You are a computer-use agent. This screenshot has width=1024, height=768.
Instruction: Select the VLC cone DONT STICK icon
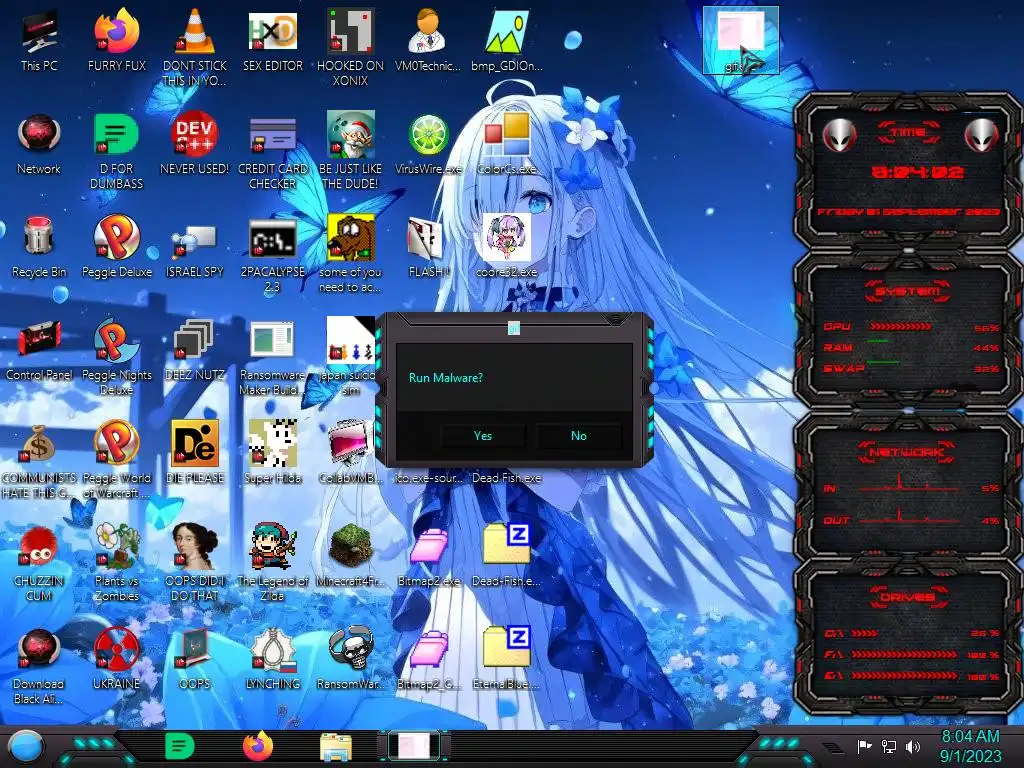(x=195, y=46)
